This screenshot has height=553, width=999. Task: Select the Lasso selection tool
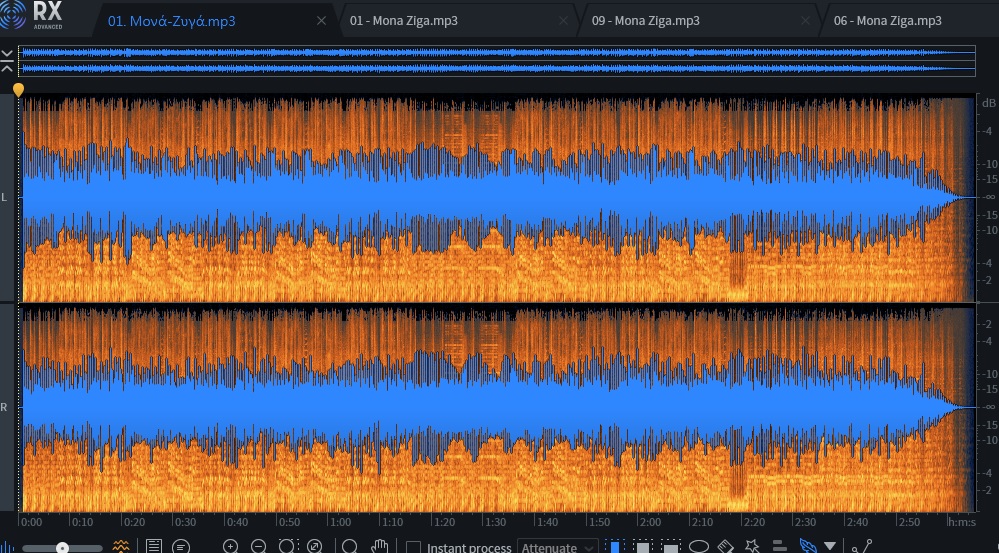[x=699, y=547]
